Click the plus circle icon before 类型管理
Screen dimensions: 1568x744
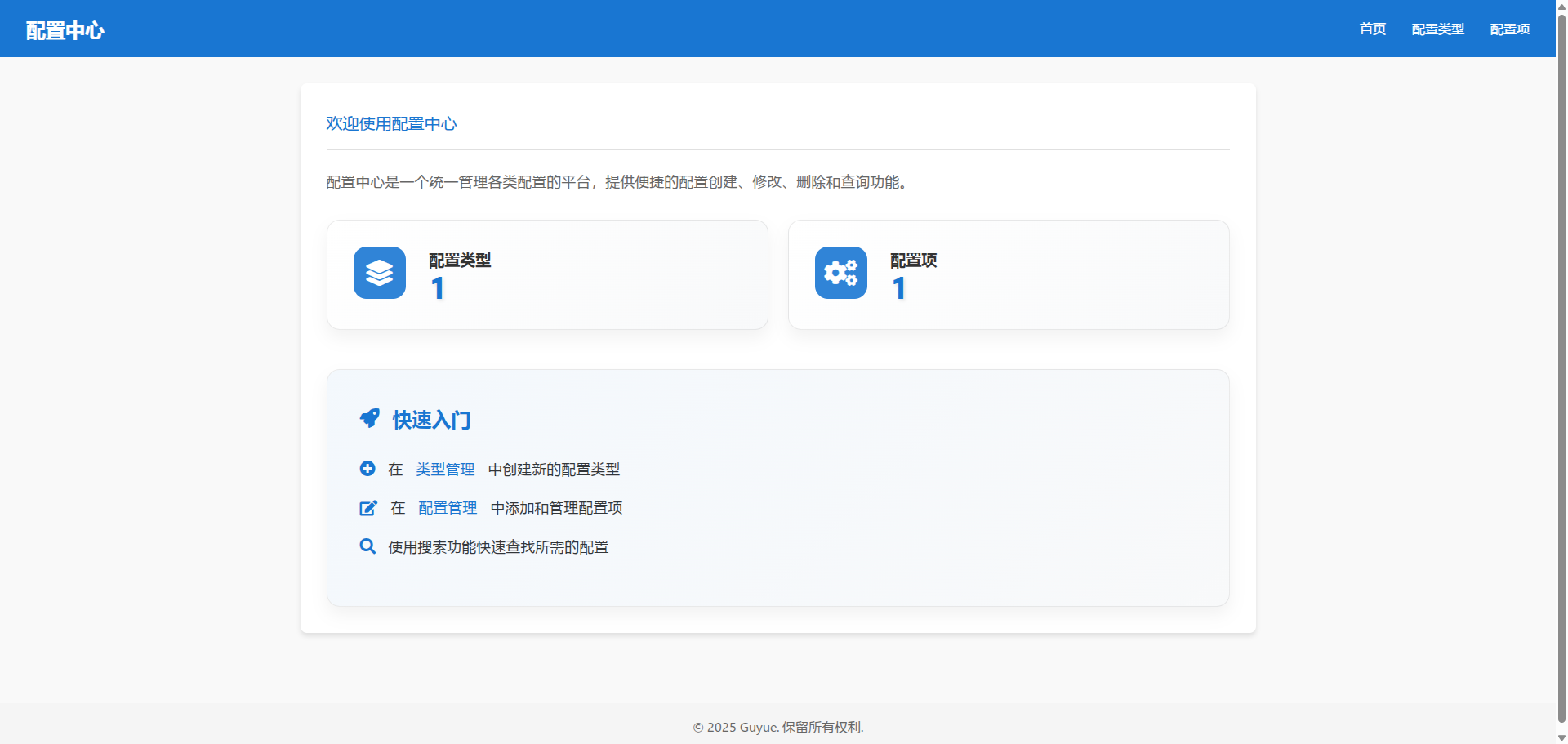coord(367,469)
